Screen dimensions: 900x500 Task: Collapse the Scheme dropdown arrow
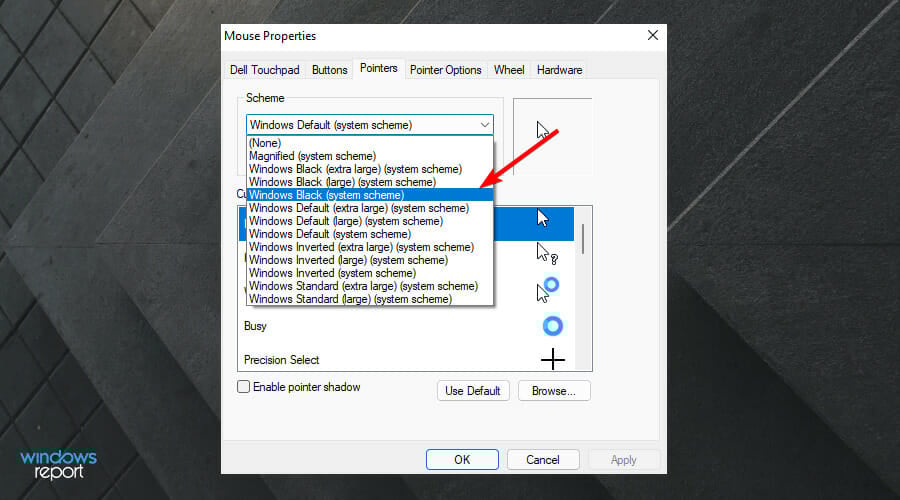pos(485,125)
